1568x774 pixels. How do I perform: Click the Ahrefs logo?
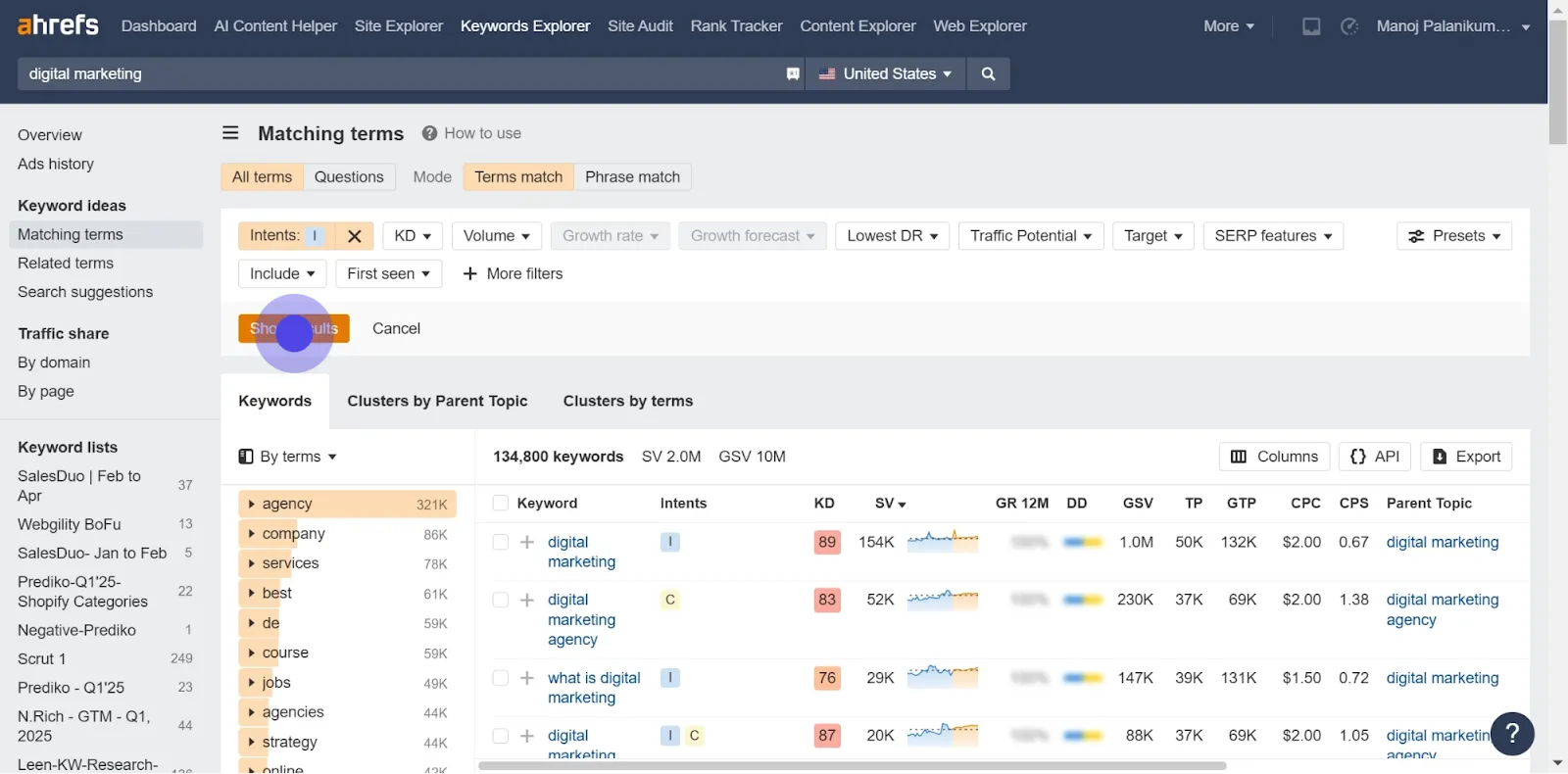click(58, 24)
